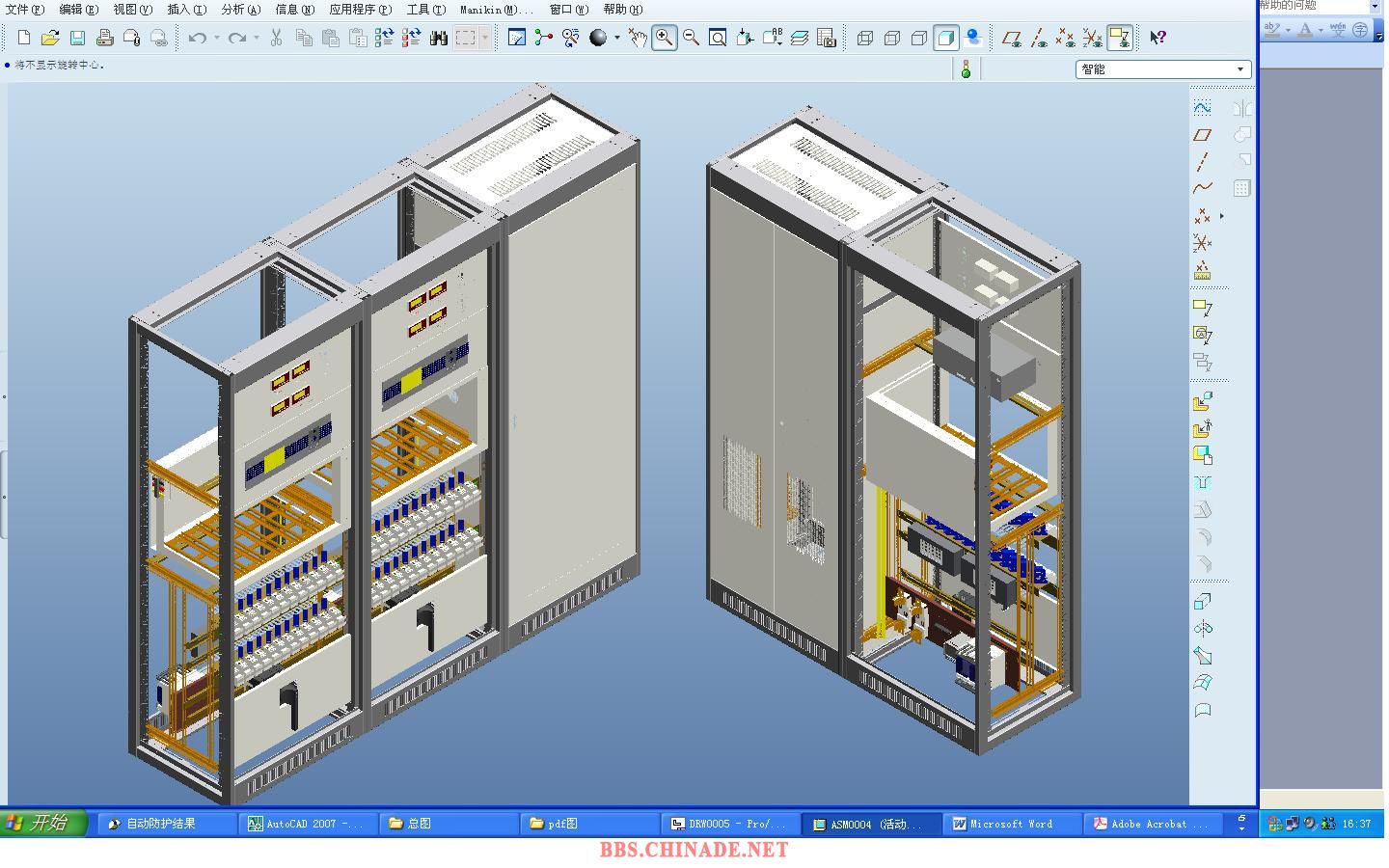Click the Extrude tool in right toolbar
The image size is (1389, 868).
click(x=1202, y=601)
